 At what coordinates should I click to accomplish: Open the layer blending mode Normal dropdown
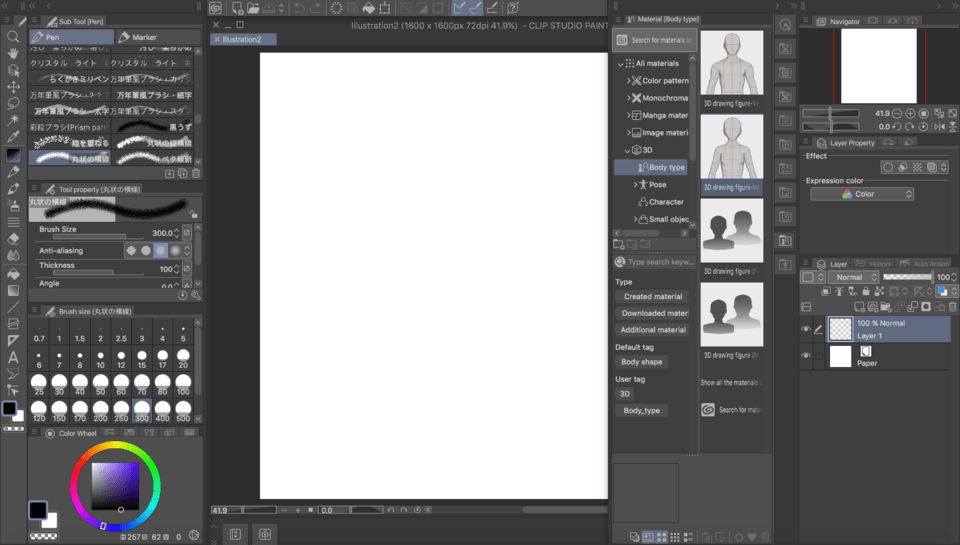tap(855, 277)
